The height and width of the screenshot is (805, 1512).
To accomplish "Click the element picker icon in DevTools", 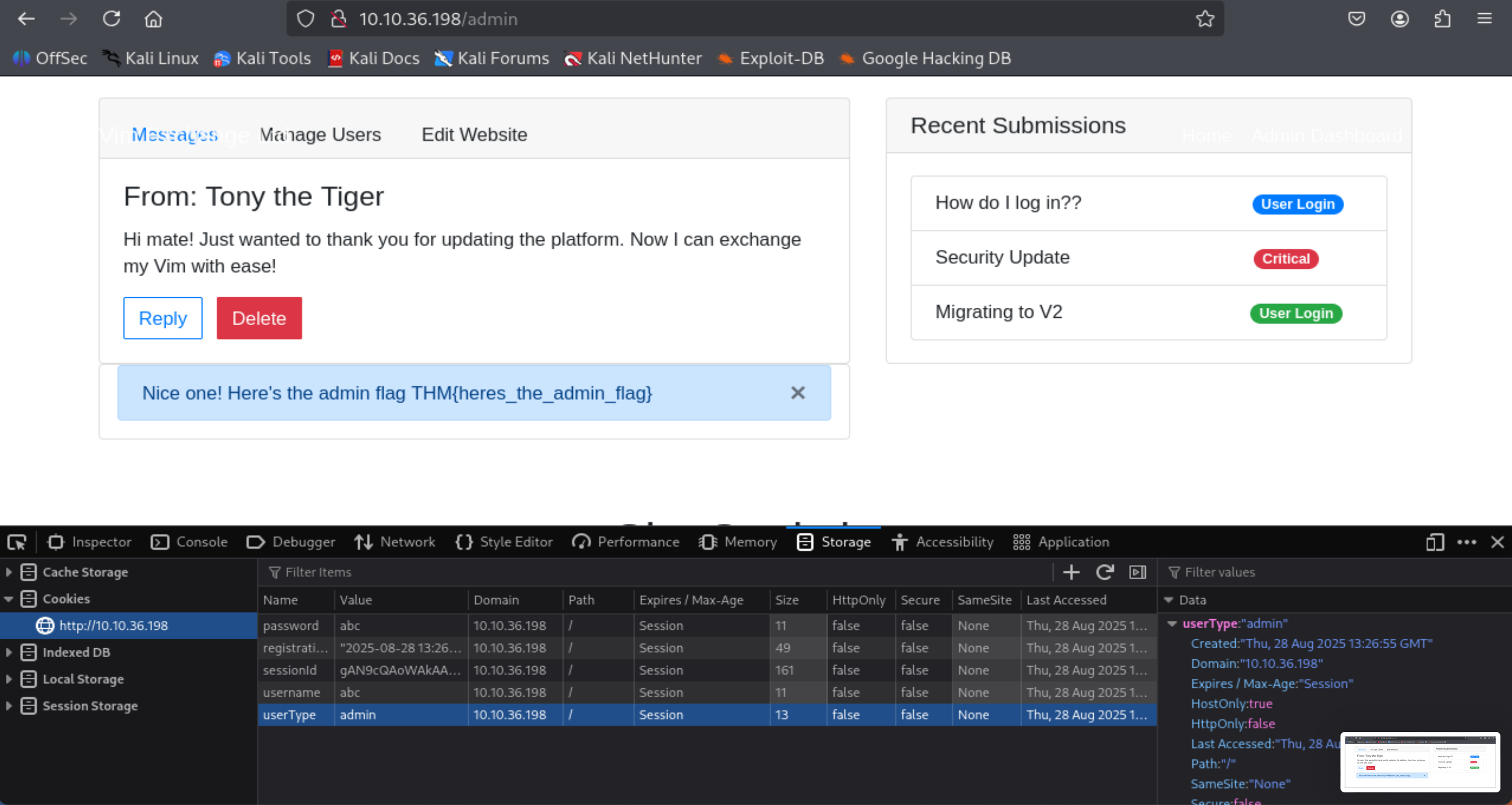I will pos(17,542).
